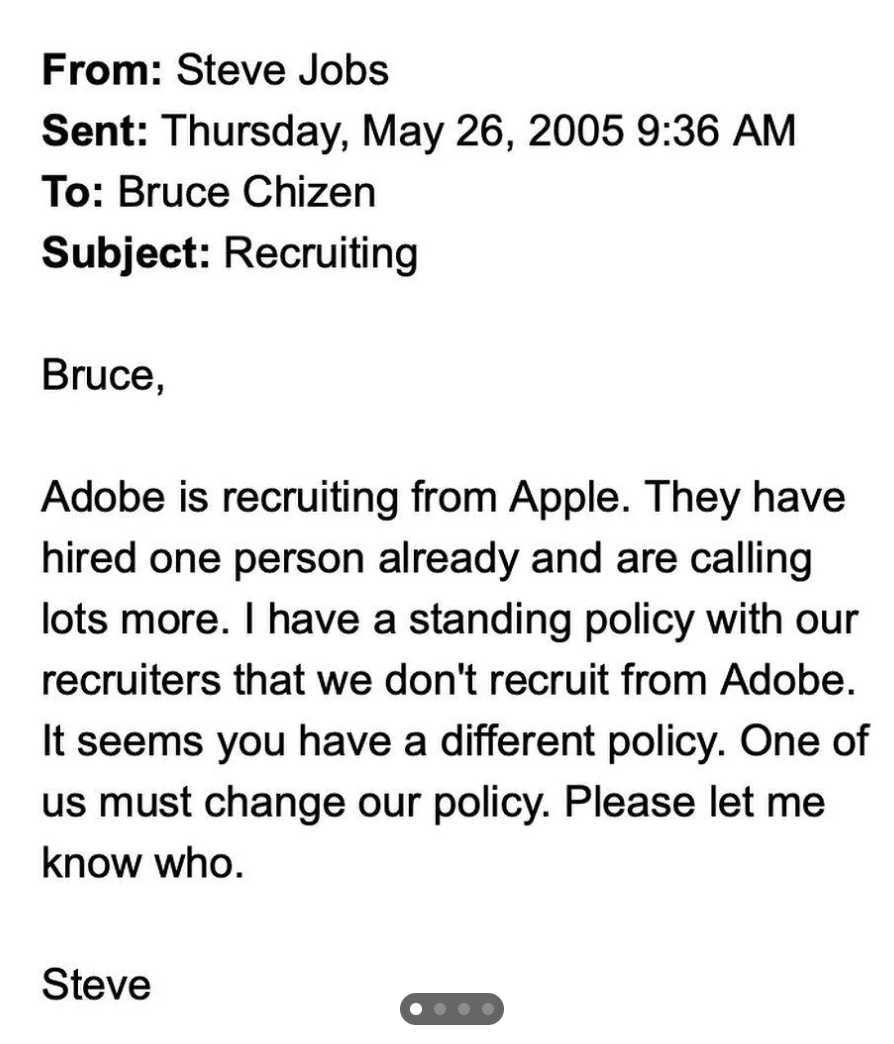Click the recipient name Bruce Chizen
The height and width of the screenshot is (1044, 894).
(x=247, y=191)
